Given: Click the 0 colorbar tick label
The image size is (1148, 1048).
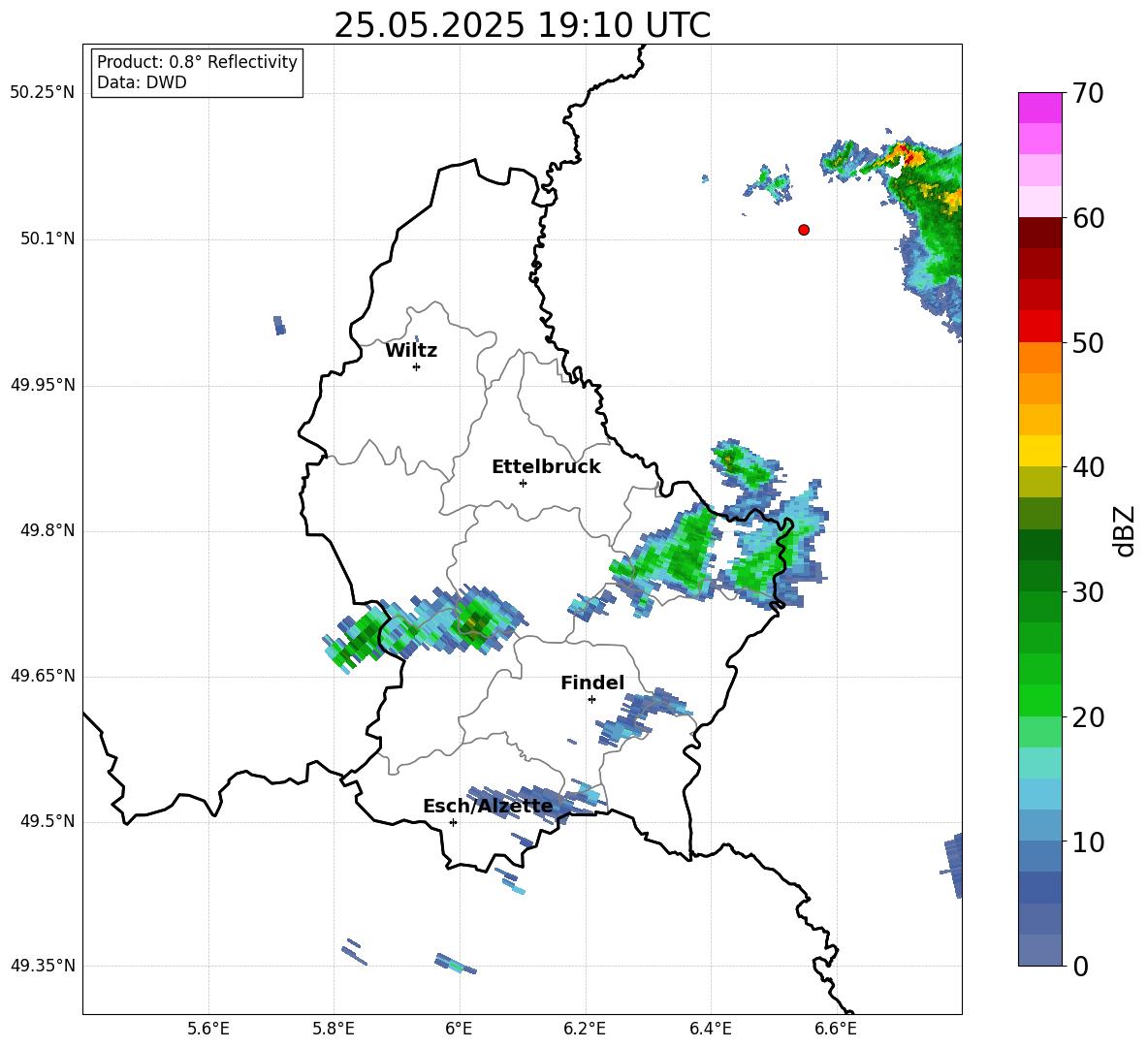Looking at the screenshot, I should (1080, 966).
